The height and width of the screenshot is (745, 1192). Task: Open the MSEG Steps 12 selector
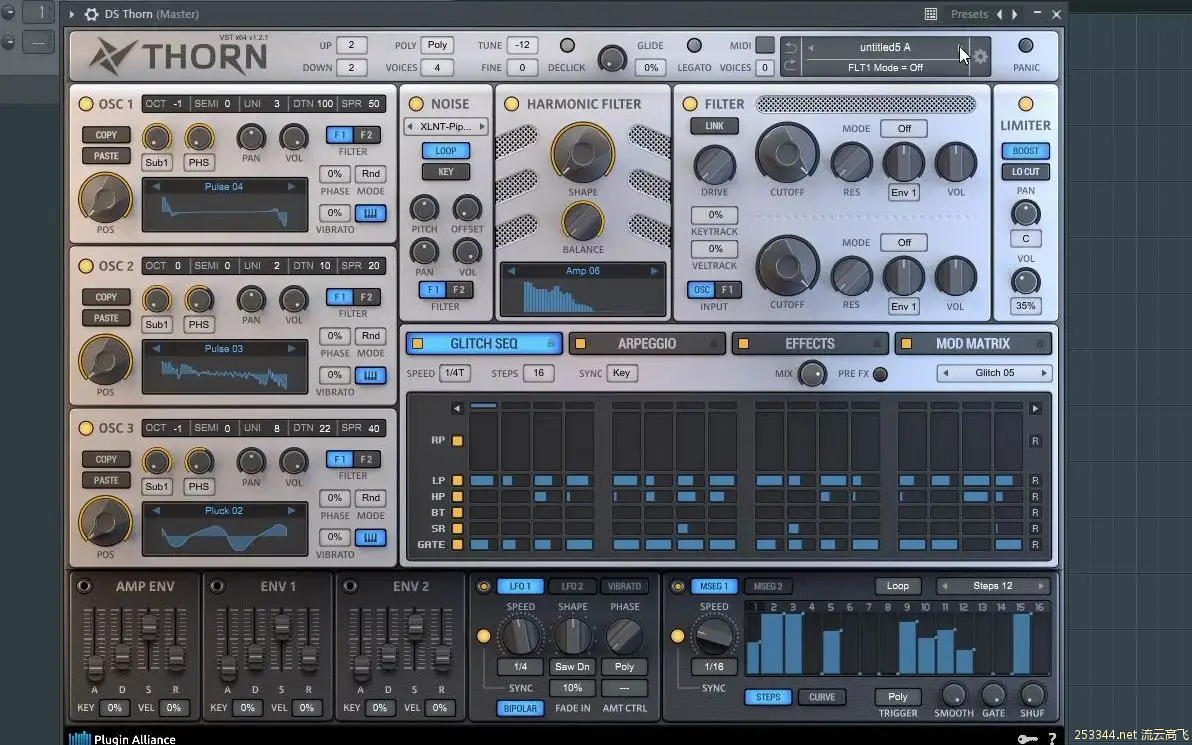(x=992, y=586)
